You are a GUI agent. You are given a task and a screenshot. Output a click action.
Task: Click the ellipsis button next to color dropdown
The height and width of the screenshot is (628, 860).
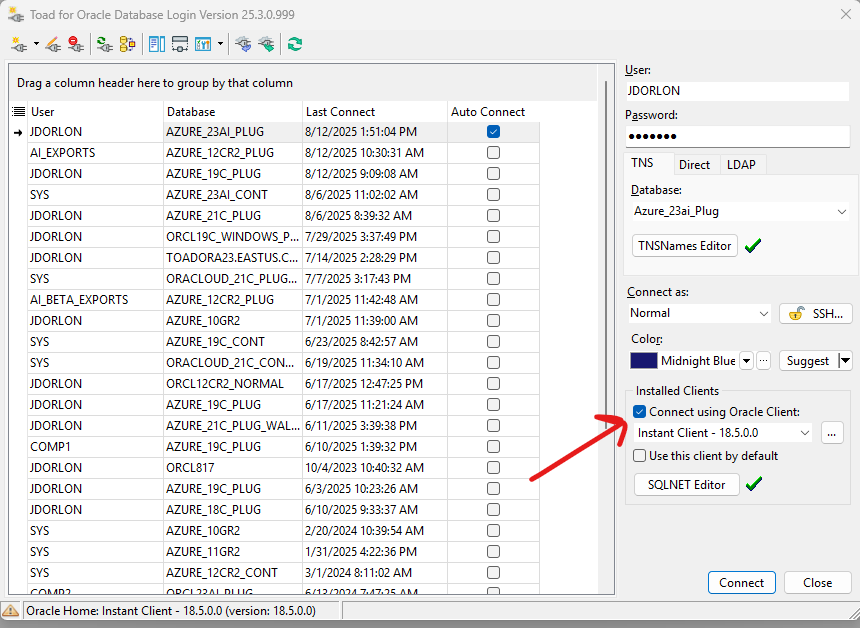[x=763, y=361]
